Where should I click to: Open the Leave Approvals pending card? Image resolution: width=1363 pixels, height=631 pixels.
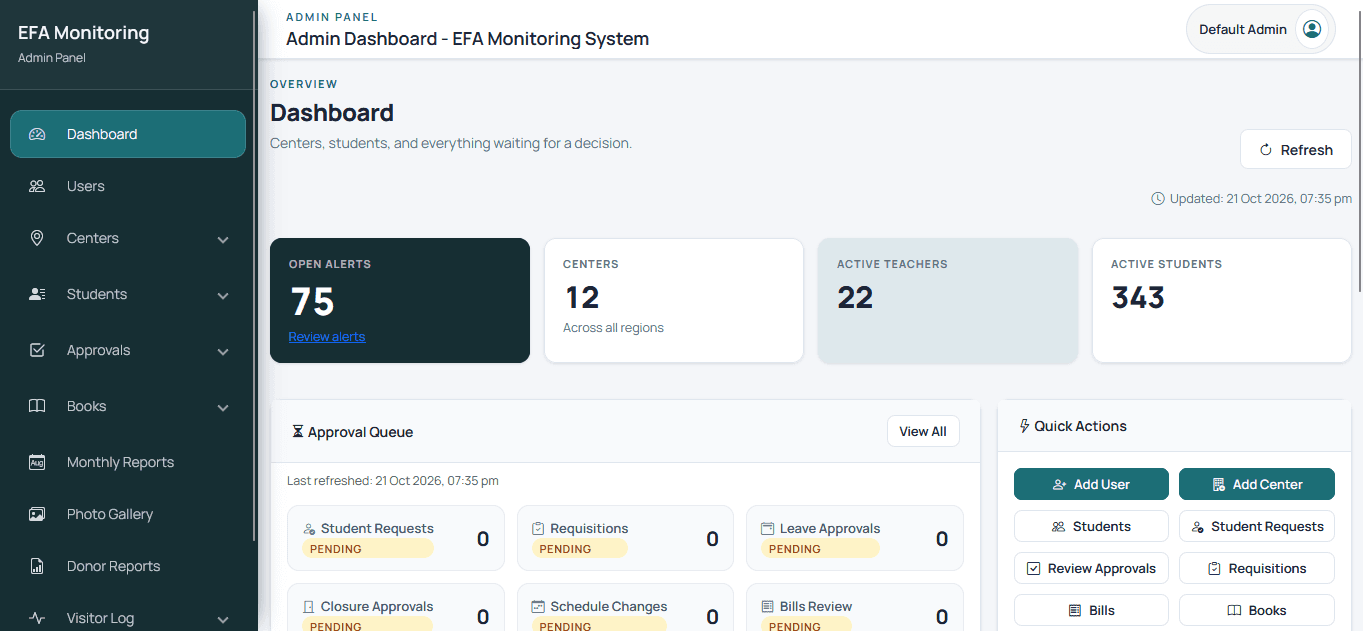[x=855, y=538]
